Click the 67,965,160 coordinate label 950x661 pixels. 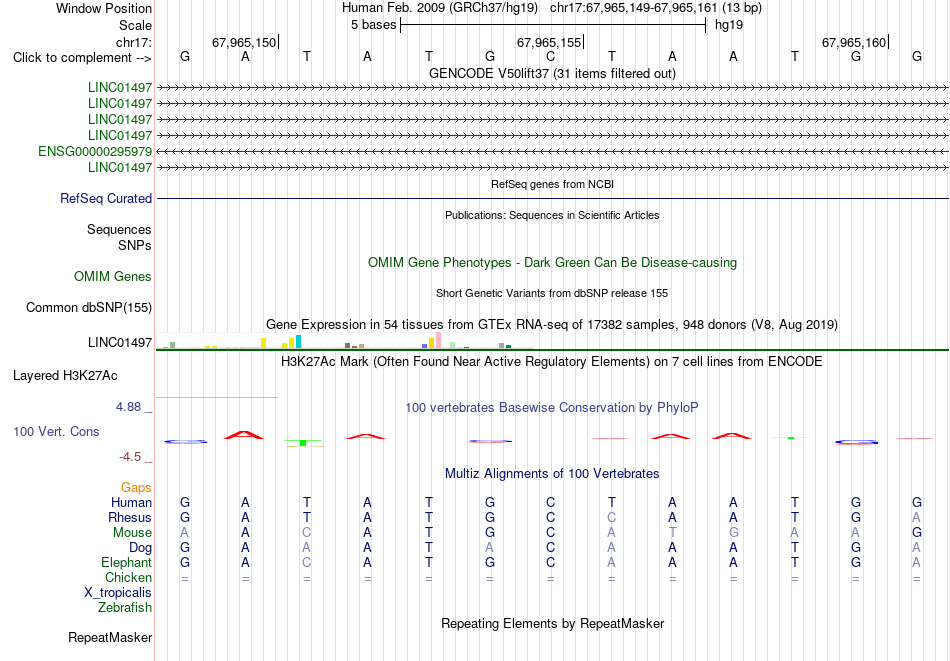tap(854, 42)
